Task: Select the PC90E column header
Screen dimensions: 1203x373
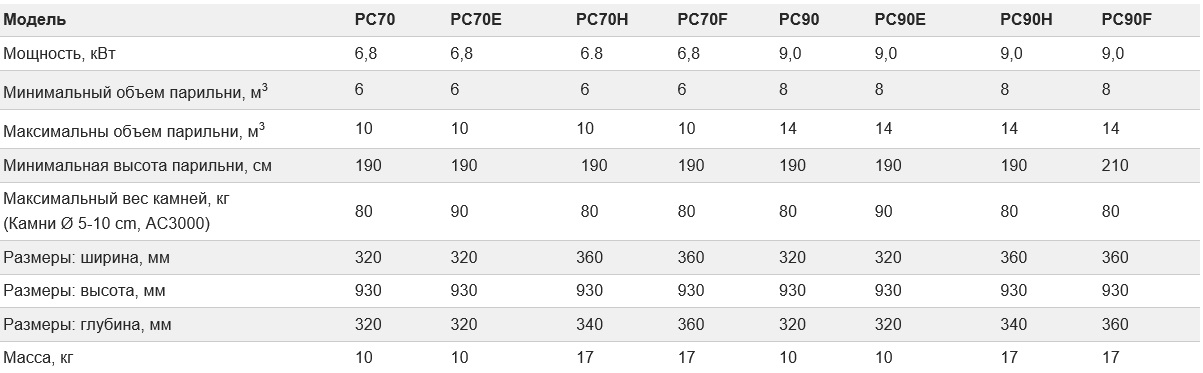Action: [900, 18]
